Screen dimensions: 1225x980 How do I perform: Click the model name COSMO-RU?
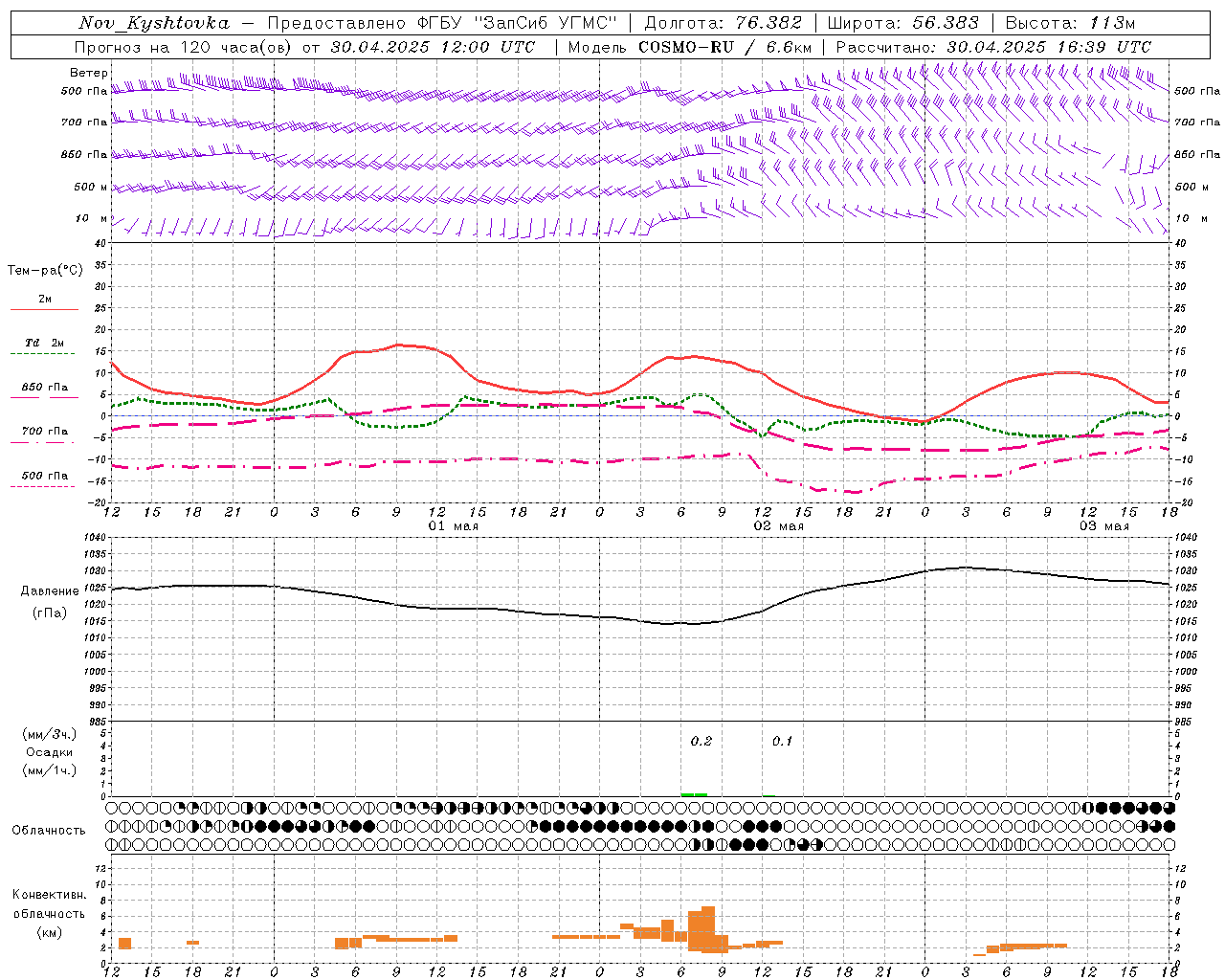click(x=686, y=47)
